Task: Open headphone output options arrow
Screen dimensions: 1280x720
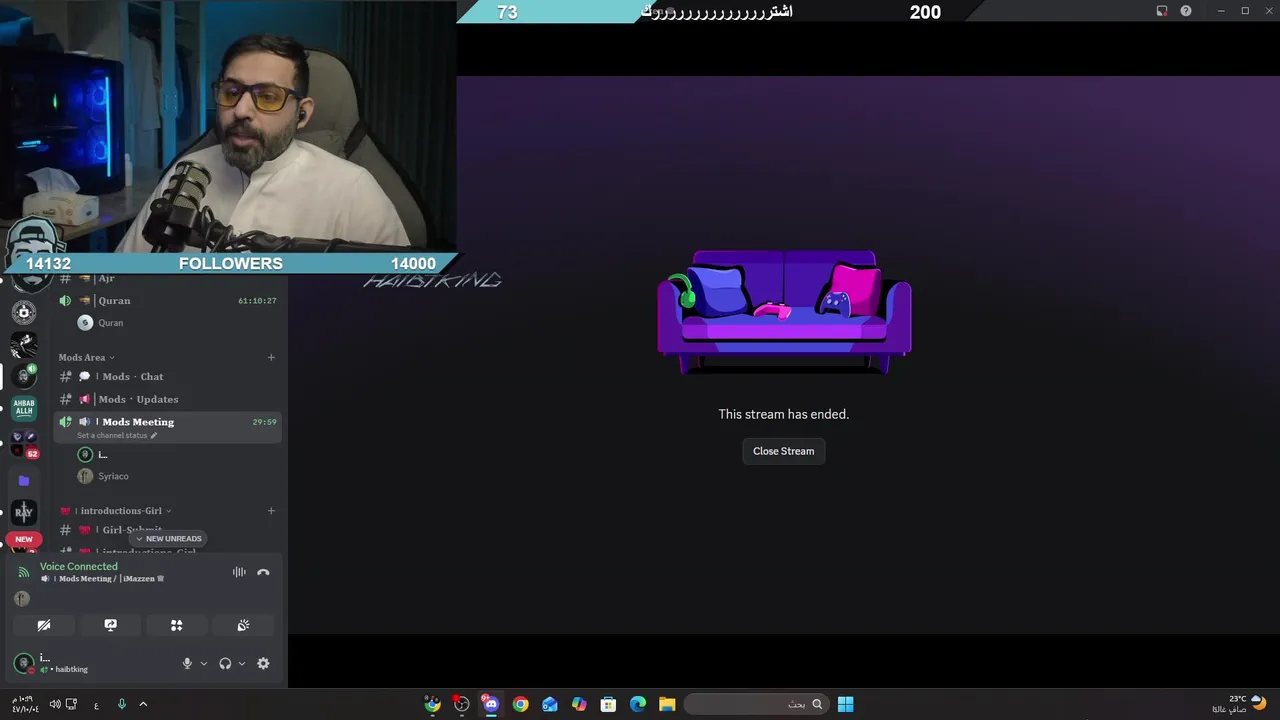Action: click(242, 663)
